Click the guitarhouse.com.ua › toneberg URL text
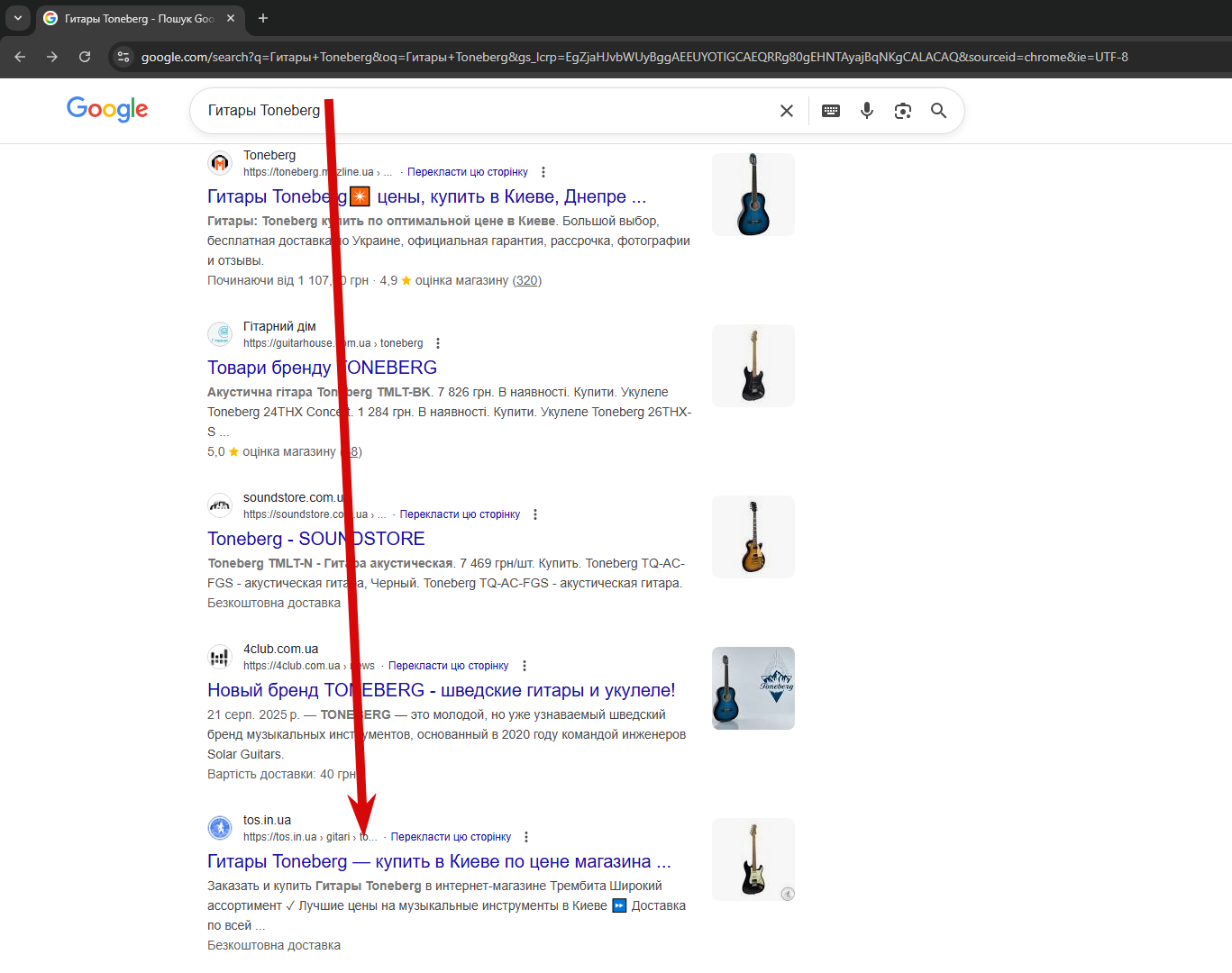This screenshot has width=1232, height=973. pos(333,343)
